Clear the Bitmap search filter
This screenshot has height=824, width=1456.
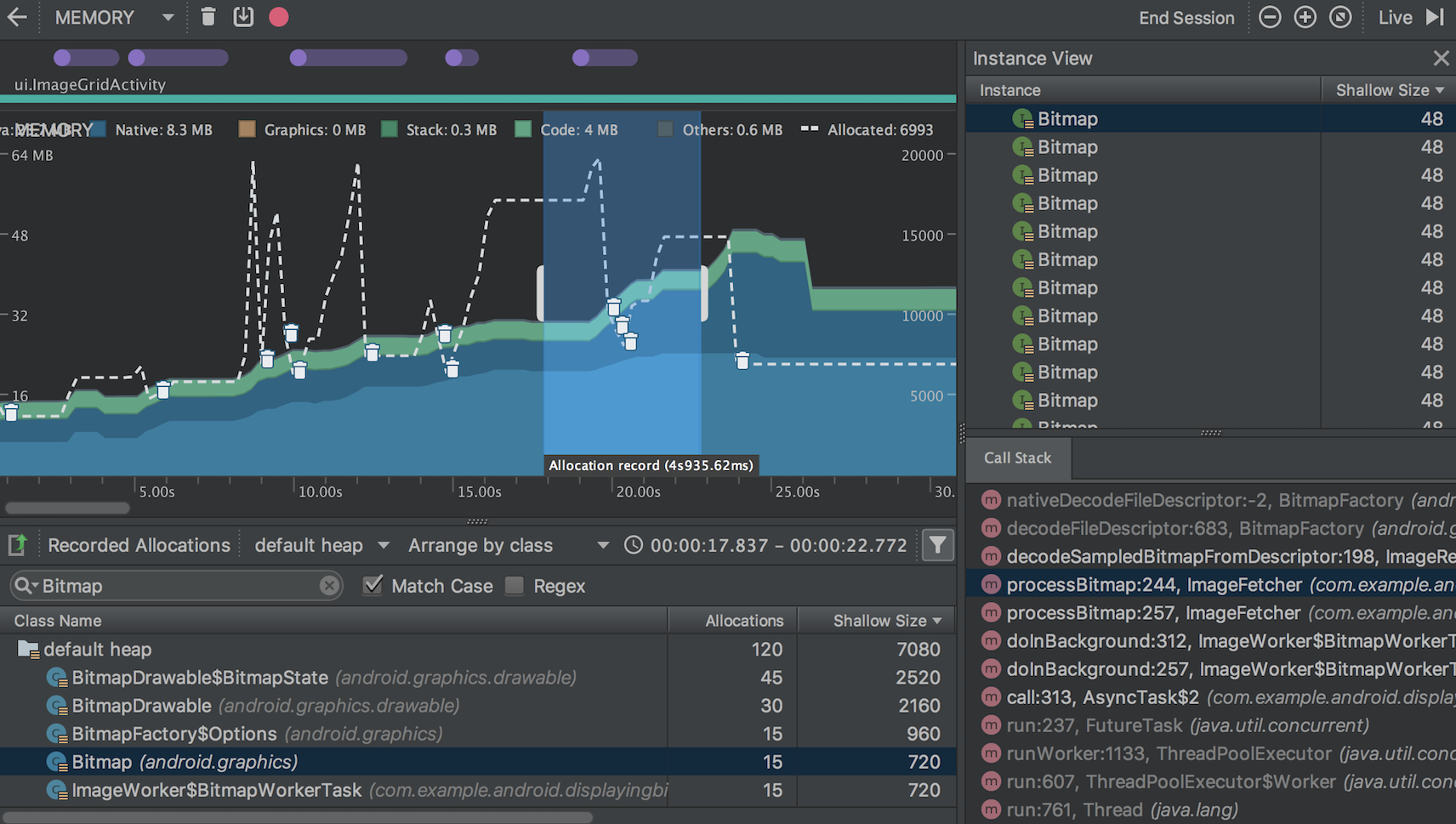click(329, 585)
